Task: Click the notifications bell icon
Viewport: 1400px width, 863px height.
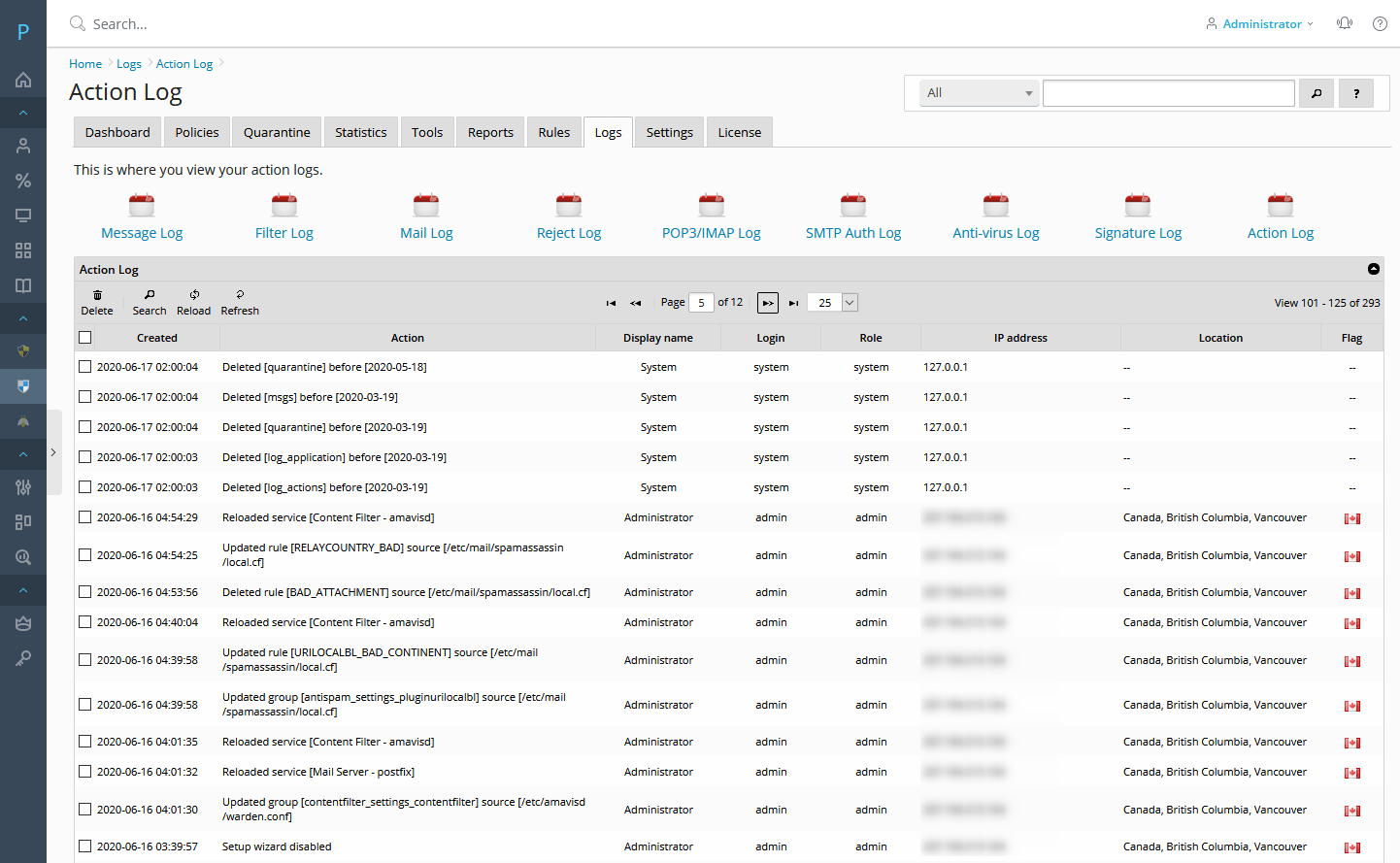Action: [1344, 23]
